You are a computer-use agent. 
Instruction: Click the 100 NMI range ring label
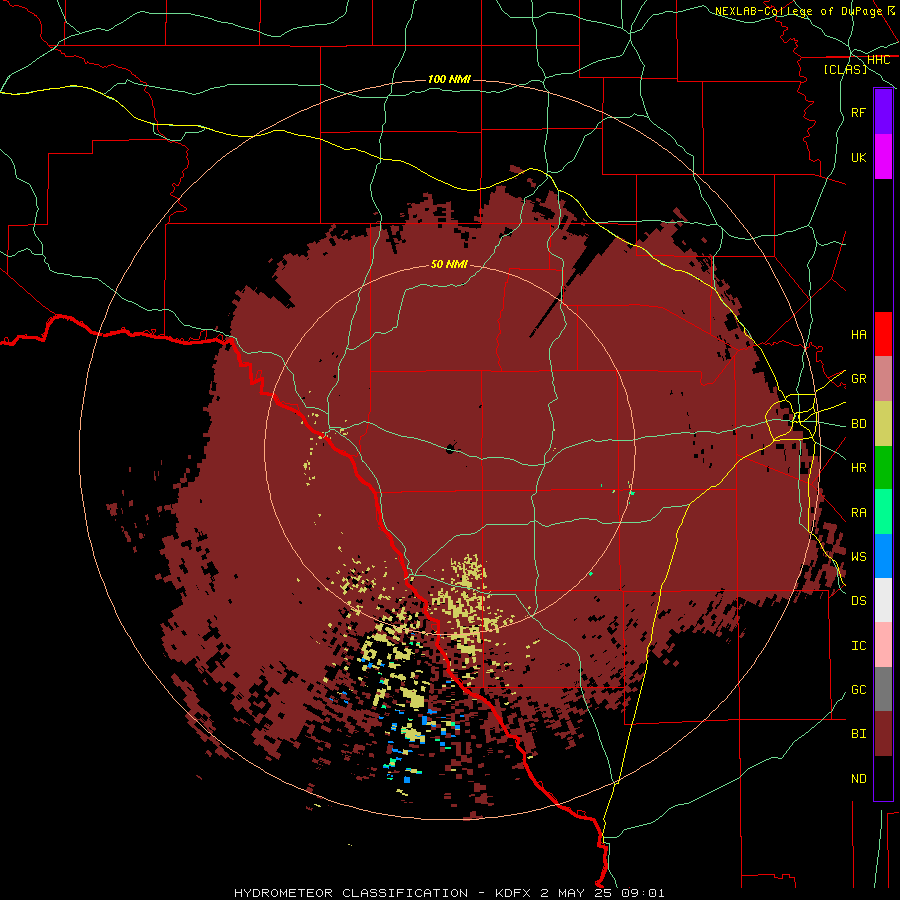(x=449, y=79)
